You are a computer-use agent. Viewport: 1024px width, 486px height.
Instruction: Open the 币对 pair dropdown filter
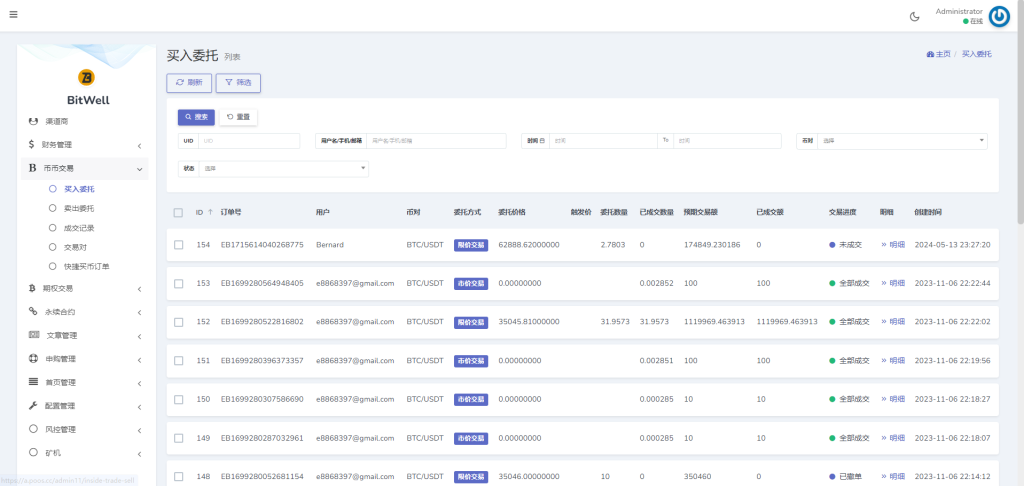click(902, 141)
